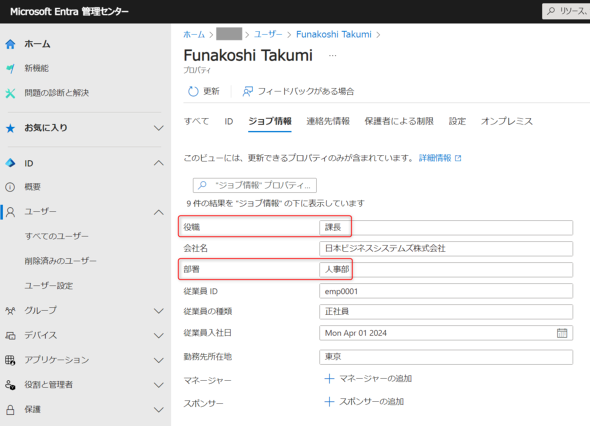Click the デバイス icon in sidebar
The width and height of the screenshot is (590, 426).
11,335
